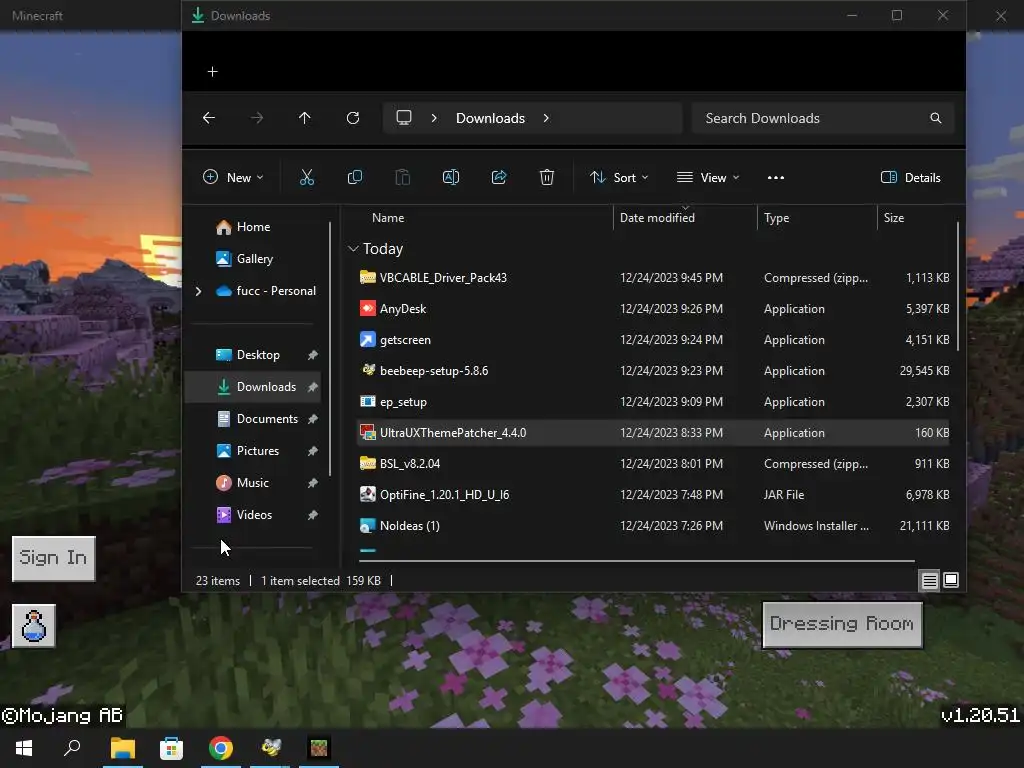Image resolution: width=1024 pixels, height=768 pixels.
Task: Go back with the left arrow
Action: pos(209,118)
